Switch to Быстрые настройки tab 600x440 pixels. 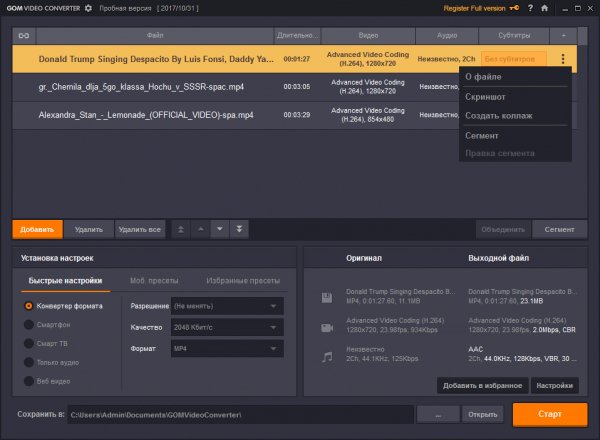point(65,281)
